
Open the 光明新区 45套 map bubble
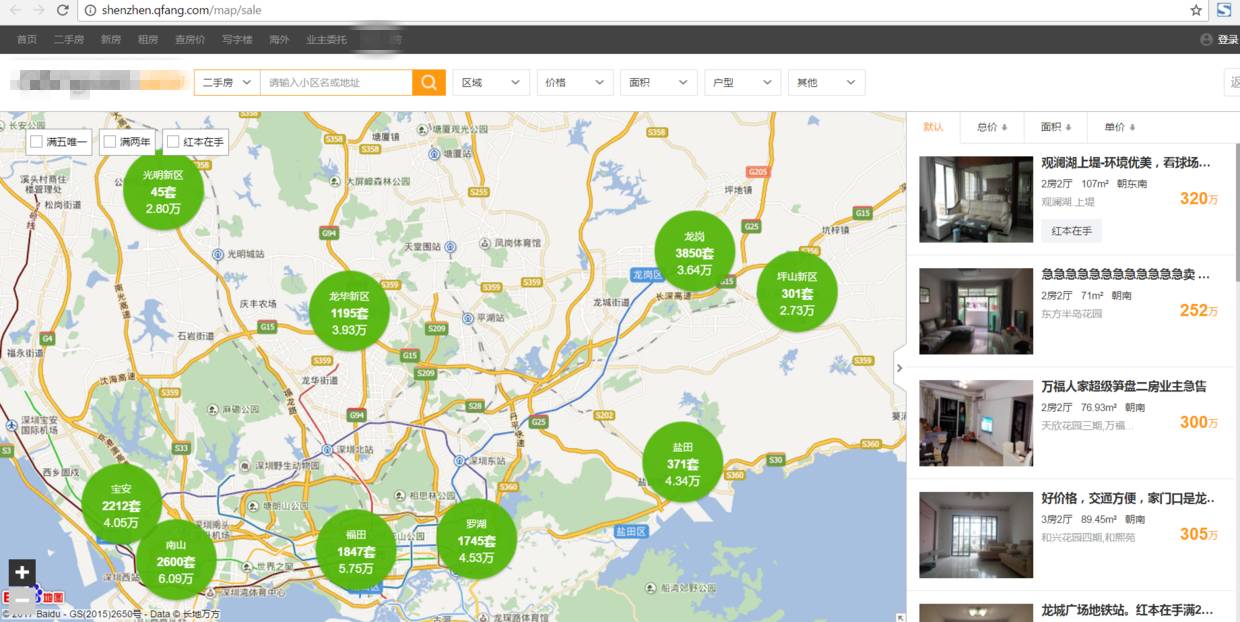click(163, 191)
